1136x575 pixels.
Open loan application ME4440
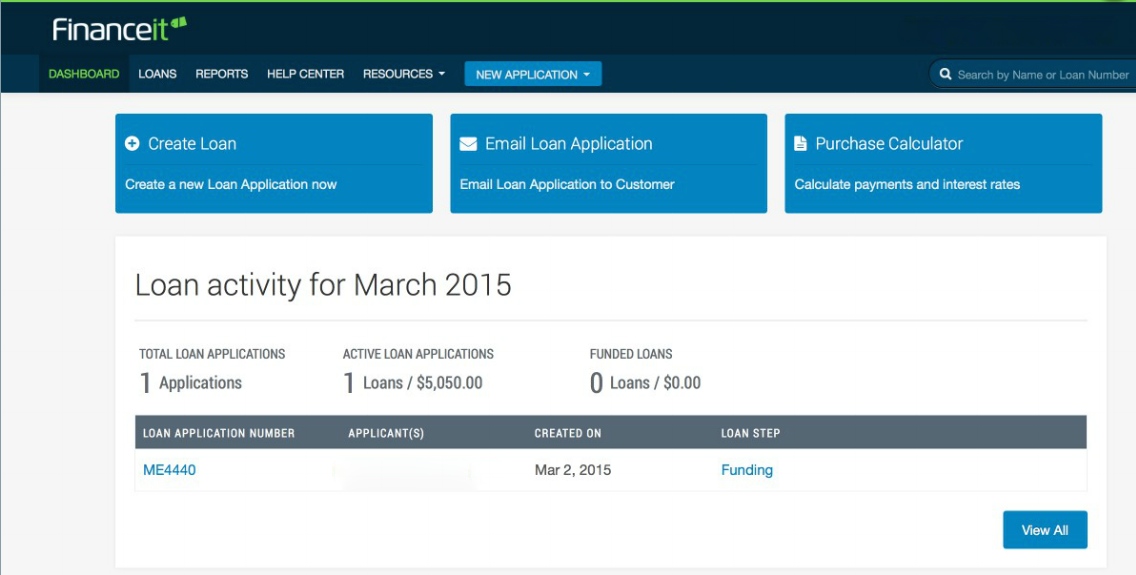point(170,470)
